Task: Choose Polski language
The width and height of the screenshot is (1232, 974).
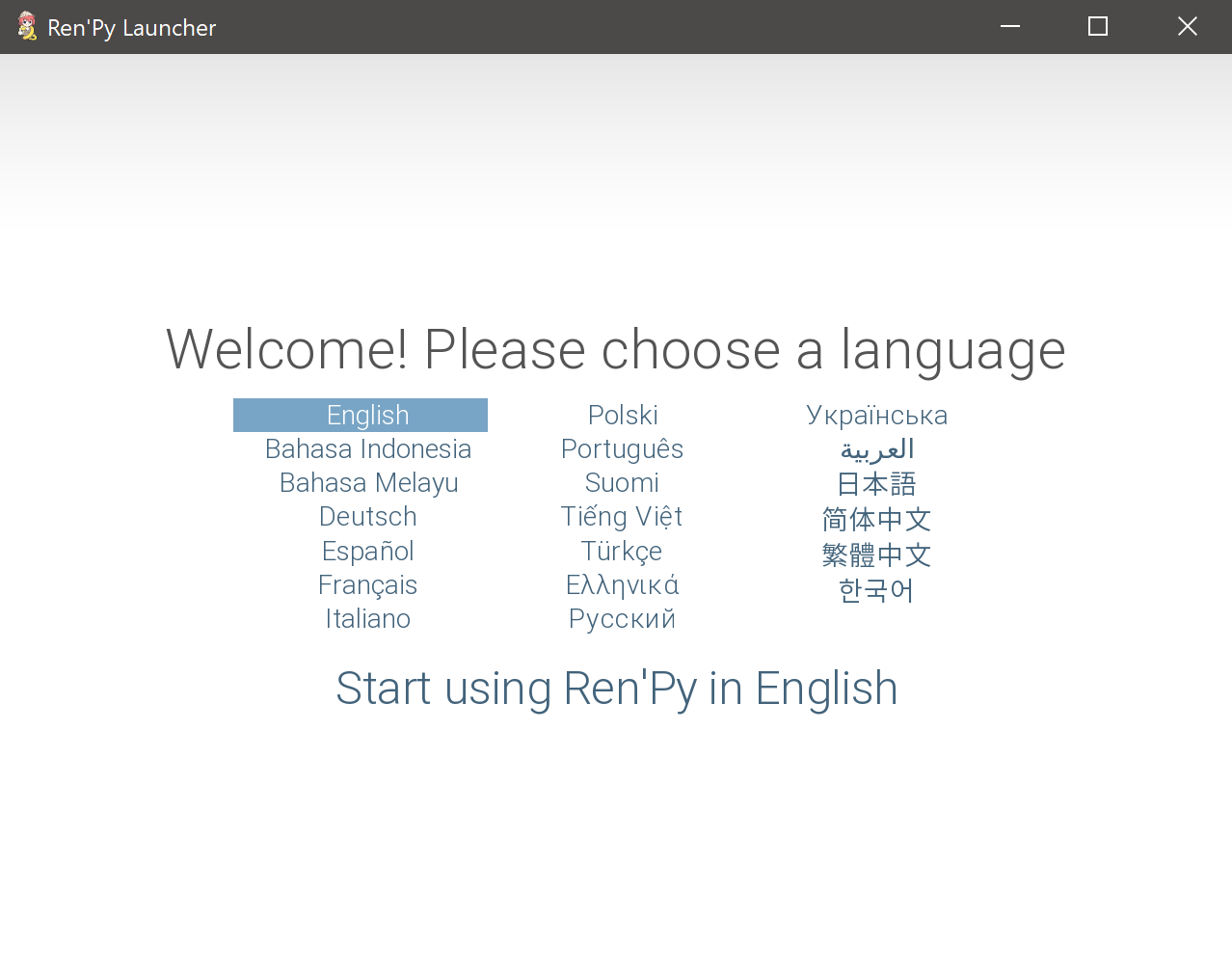Action: click(622, 415)
